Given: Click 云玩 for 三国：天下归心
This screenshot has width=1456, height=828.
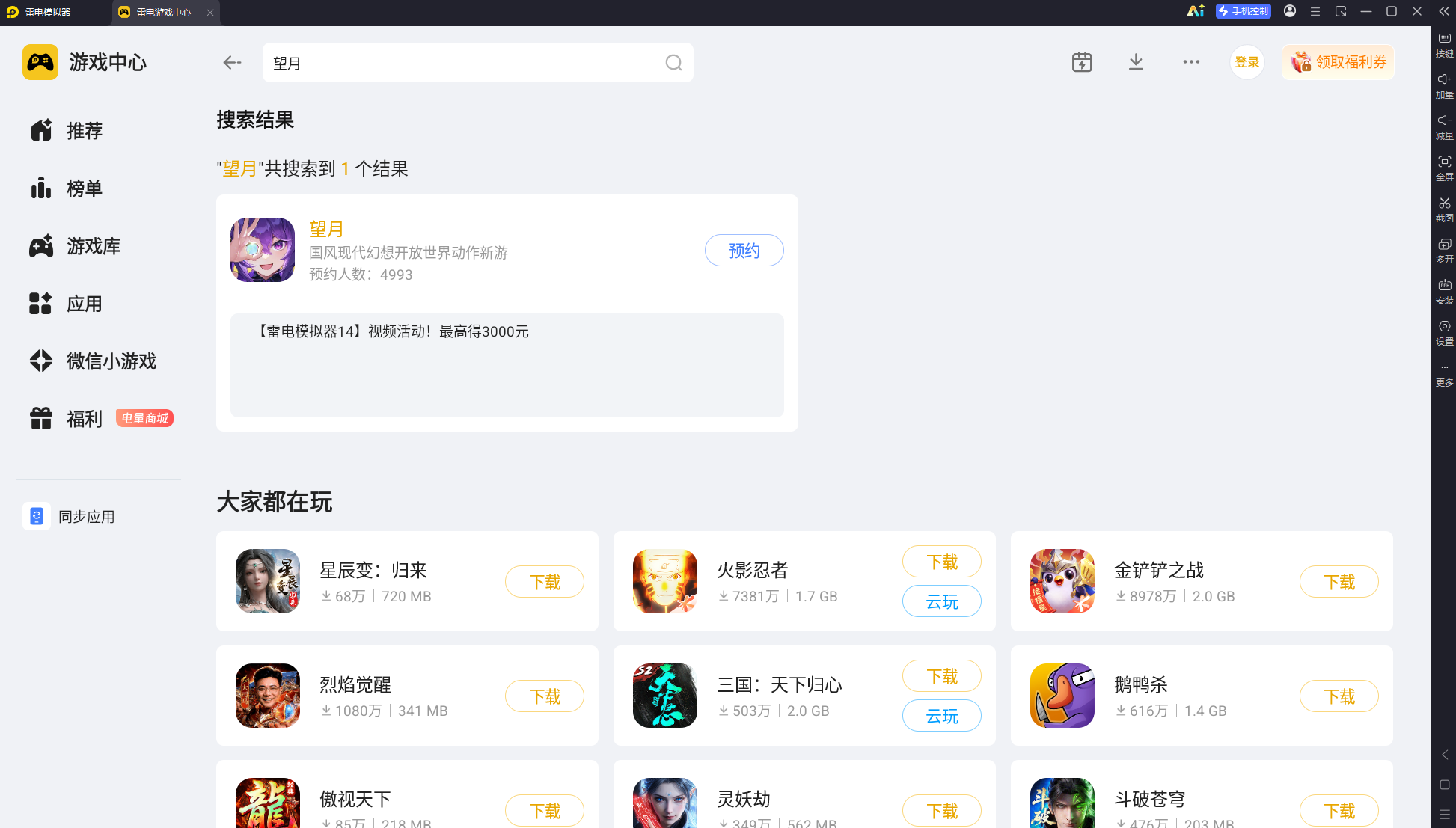Looking at the screenshot, I should (942, 716).
